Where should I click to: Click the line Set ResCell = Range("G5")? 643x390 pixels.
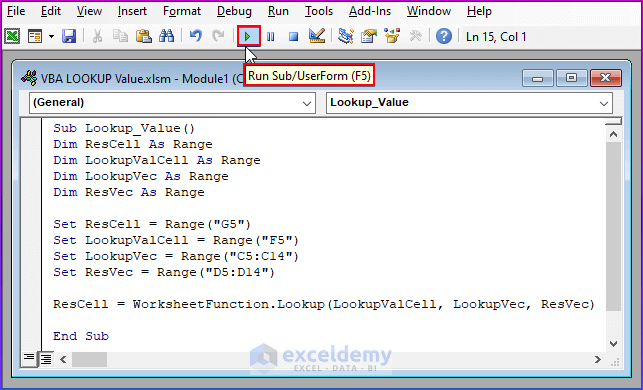[x=152, y=224]
